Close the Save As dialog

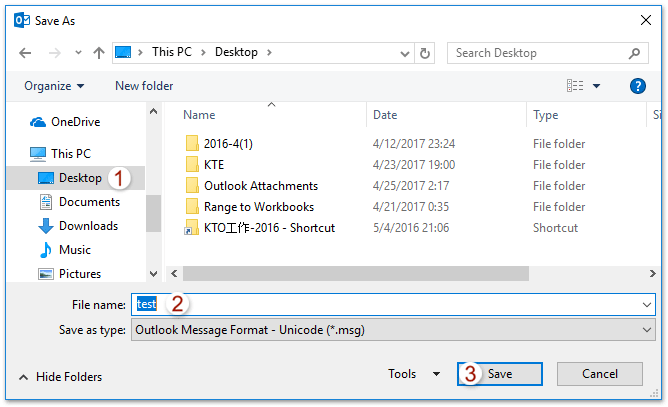click(645, 20)
